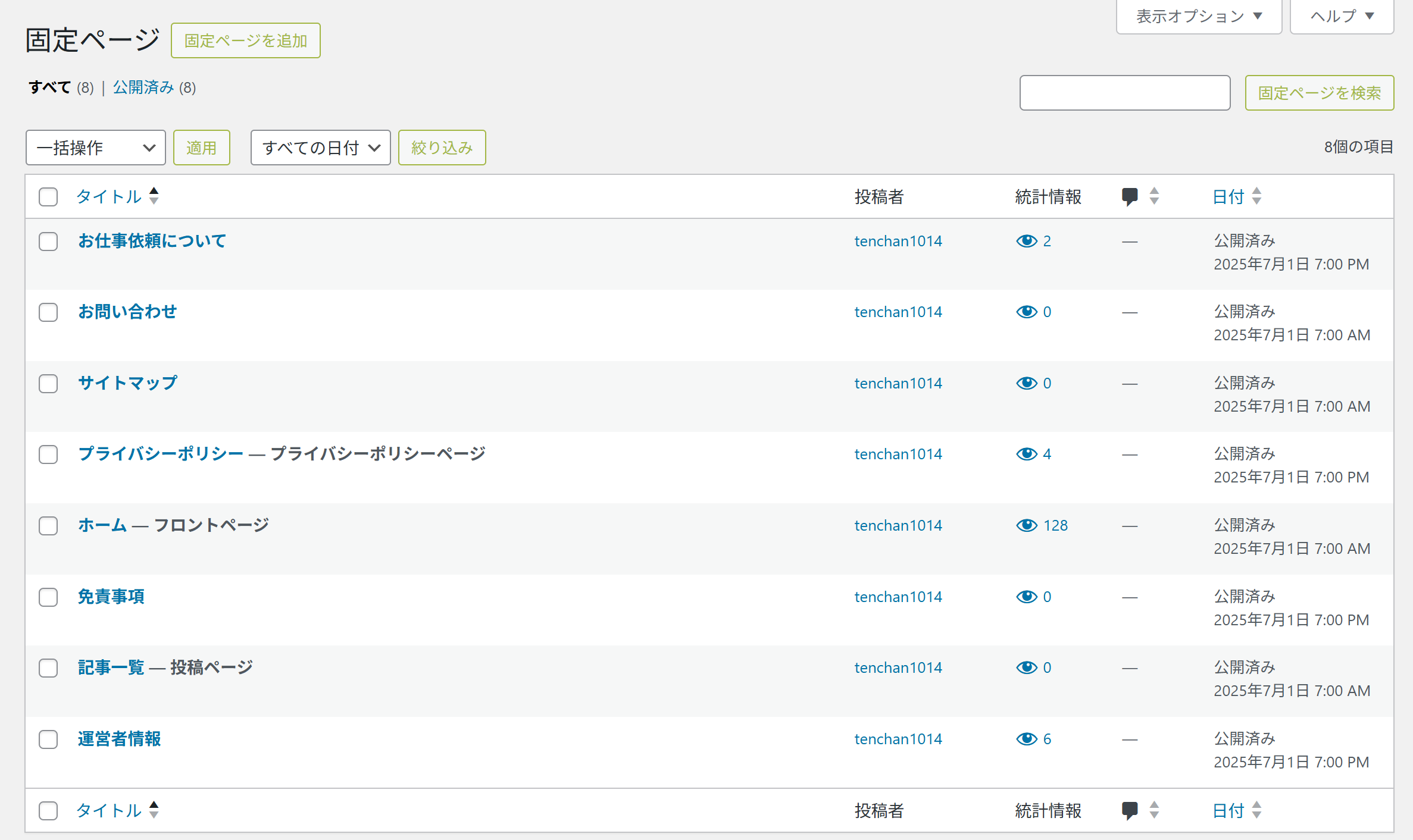Screen dimensions: 1413x840
Task: Click the page search input field
Action: pyautogui.click(x=1124, y=93)
